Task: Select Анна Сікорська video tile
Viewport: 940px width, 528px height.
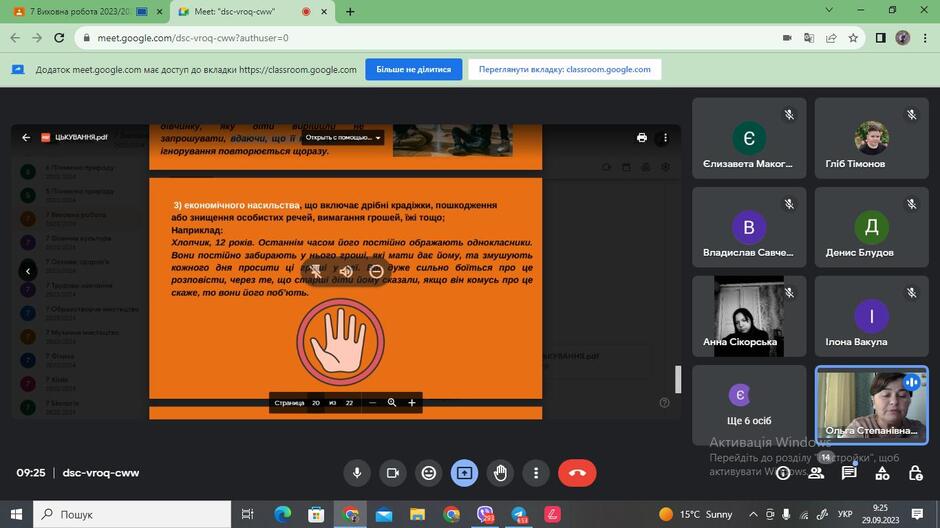Action: click(749, 316)
